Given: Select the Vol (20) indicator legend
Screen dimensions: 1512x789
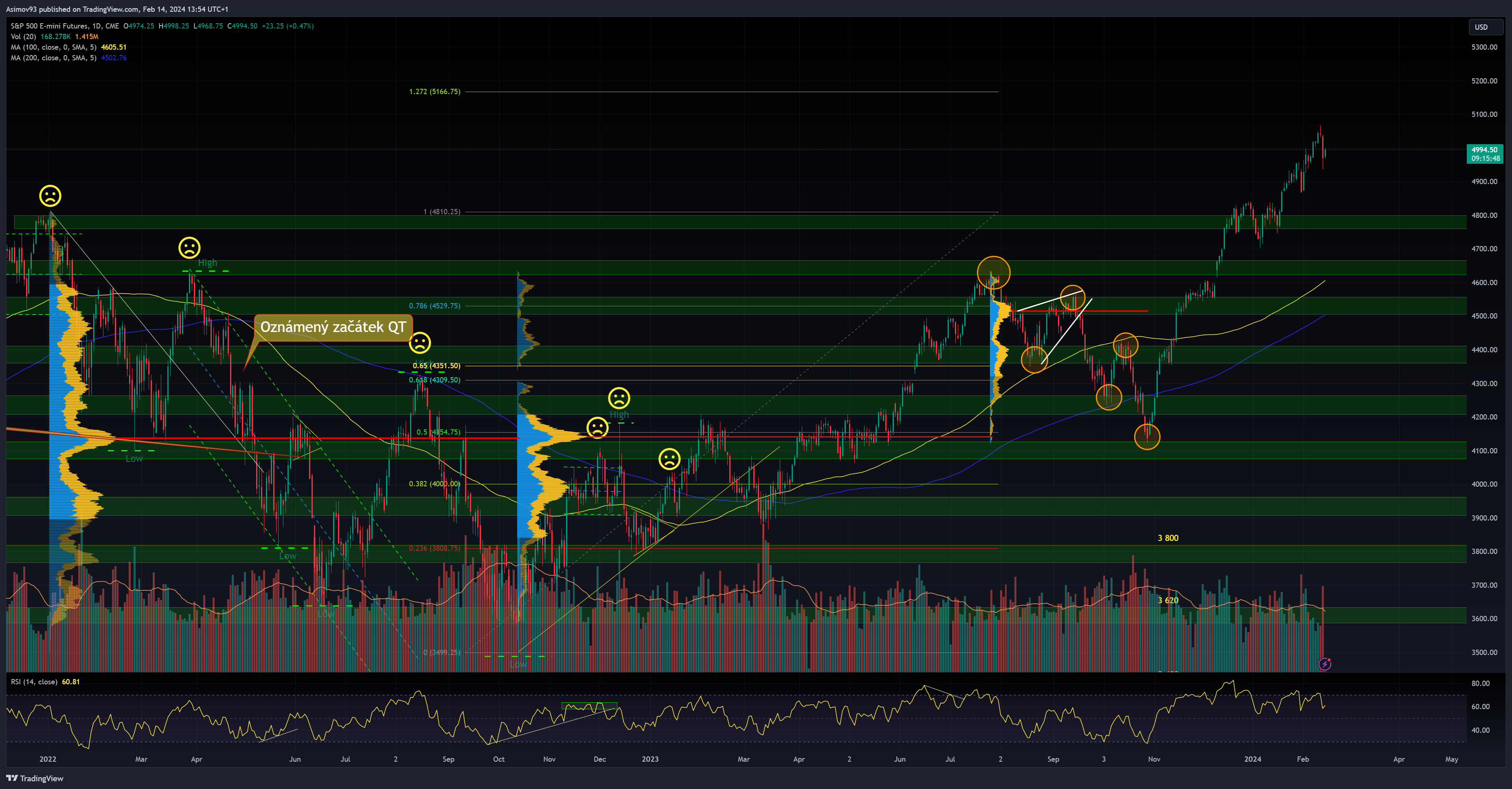Looking at the screenshot, I should 24,36.
